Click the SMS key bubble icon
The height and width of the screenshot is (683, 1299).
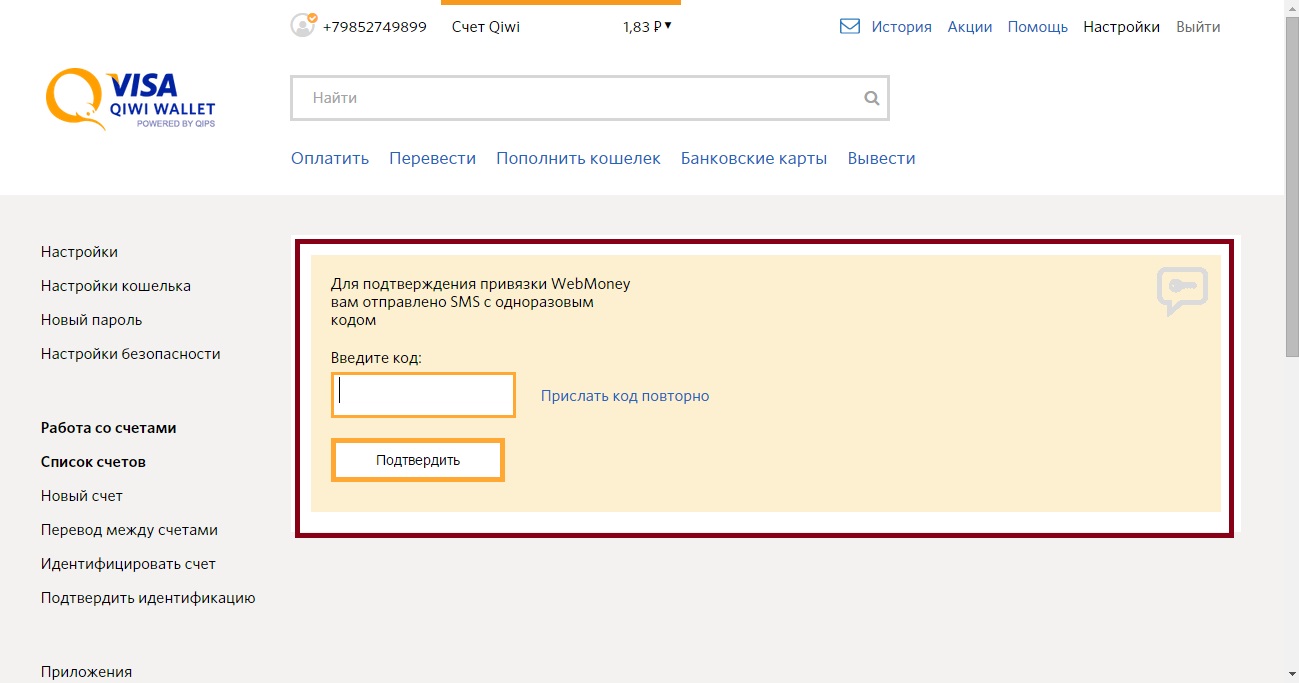point(1183,291)
